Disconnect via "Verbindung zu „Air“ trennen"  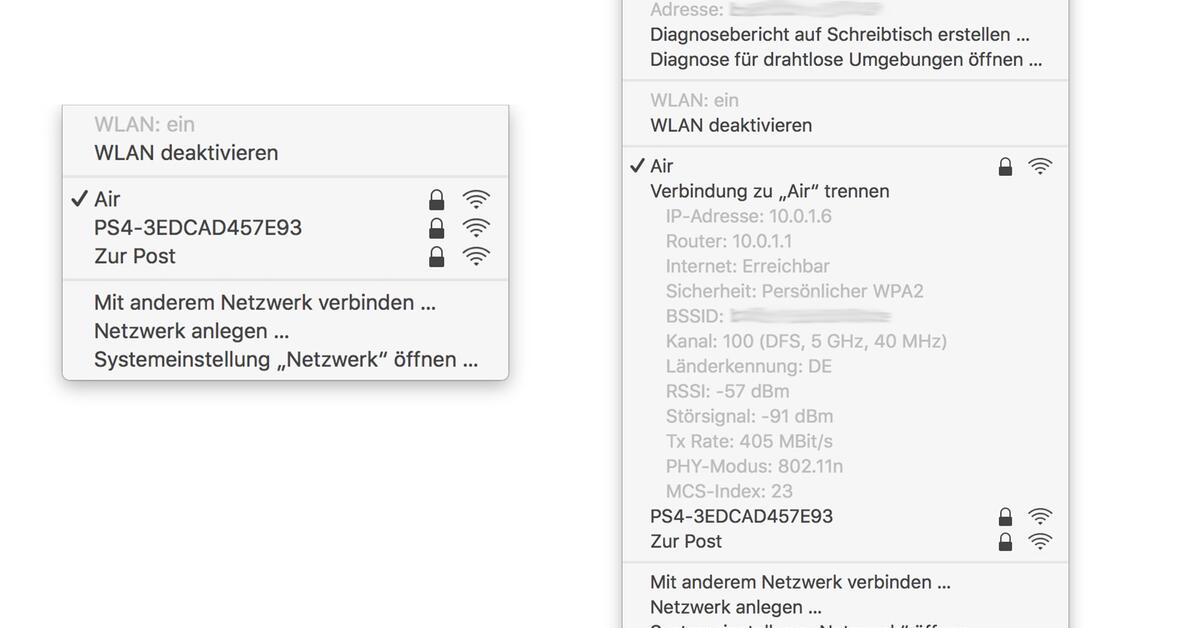770,190
